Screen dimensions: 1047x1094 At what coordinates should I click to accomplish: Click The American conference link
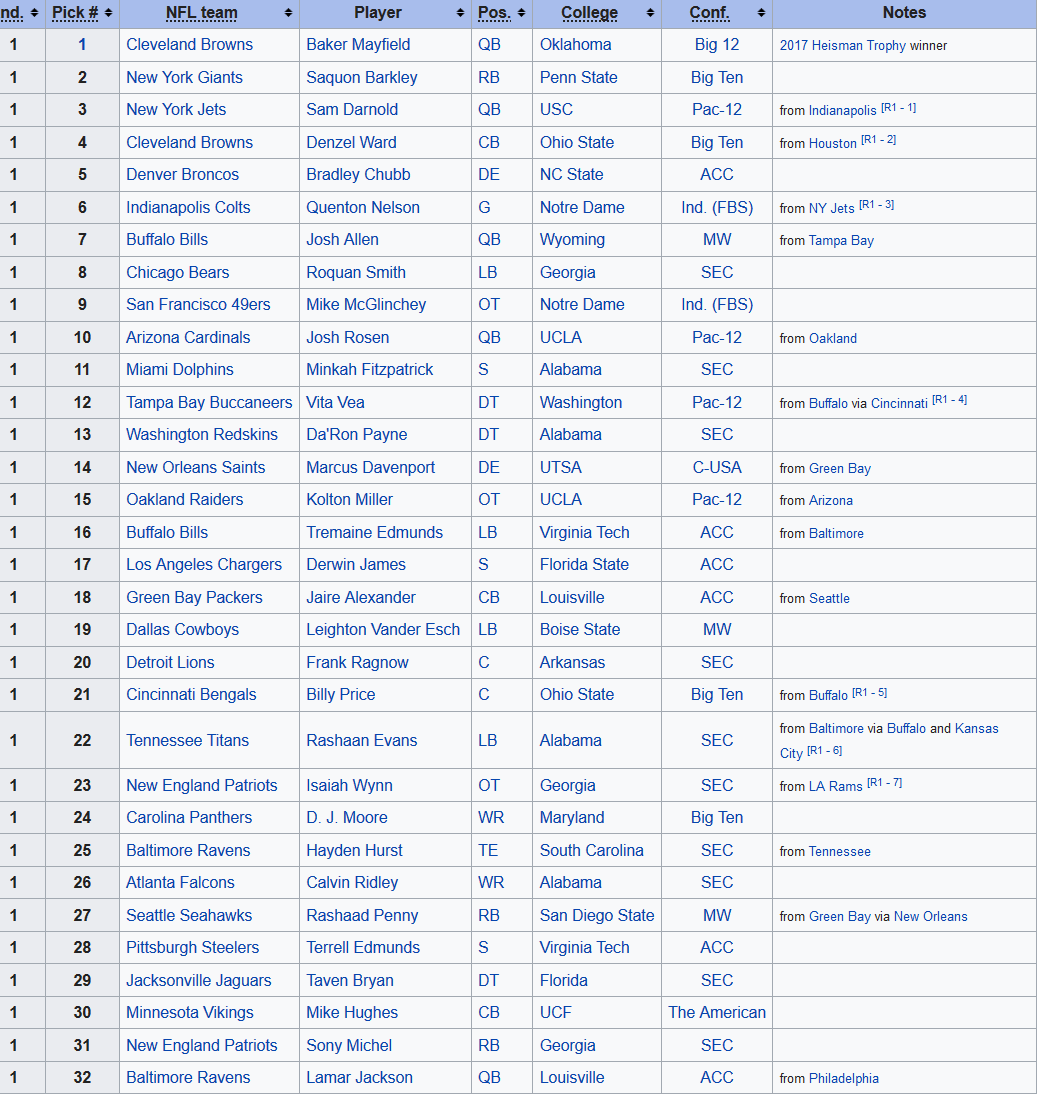pyautogui.click(x=717, y=1012)
